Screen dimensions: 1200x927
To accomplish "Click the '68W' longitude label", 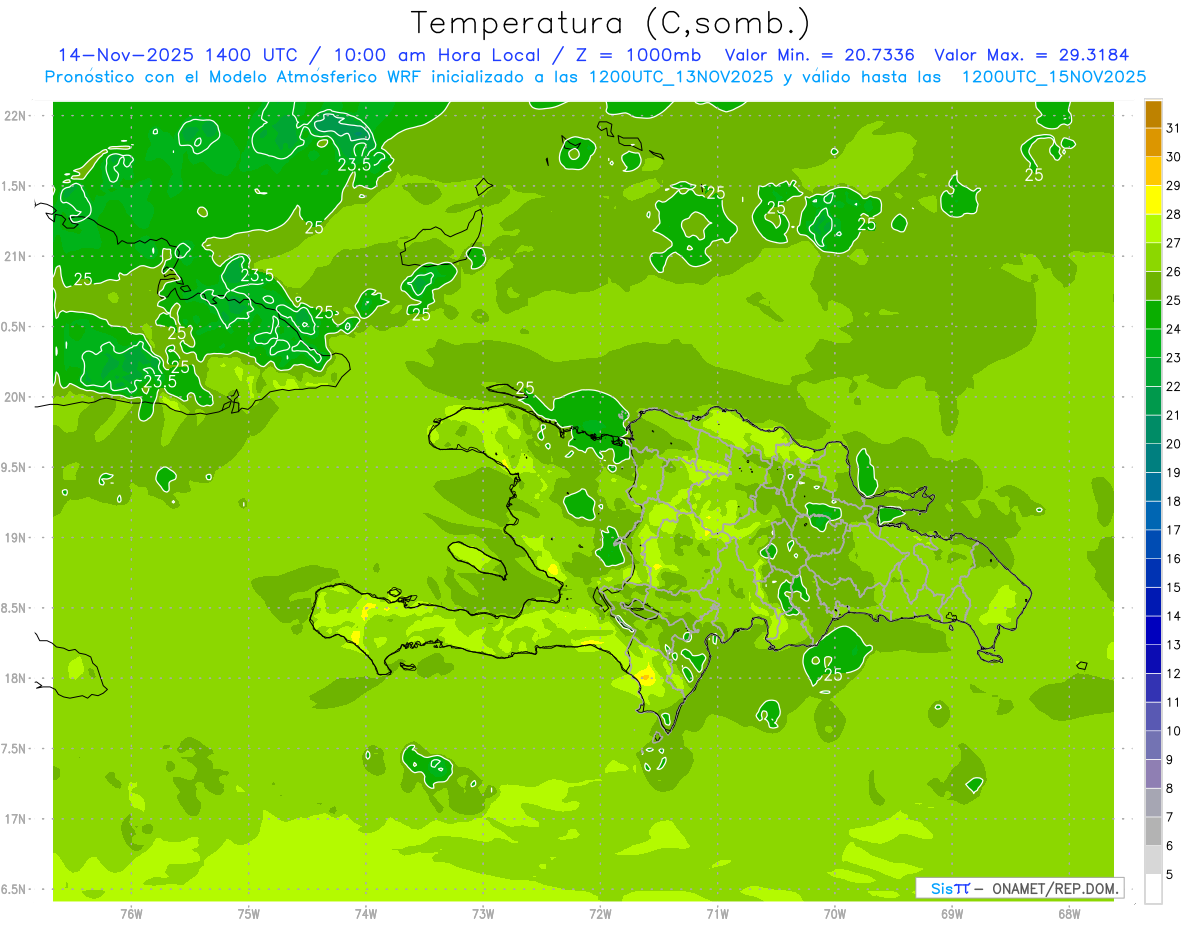I will coord(1069,914).
